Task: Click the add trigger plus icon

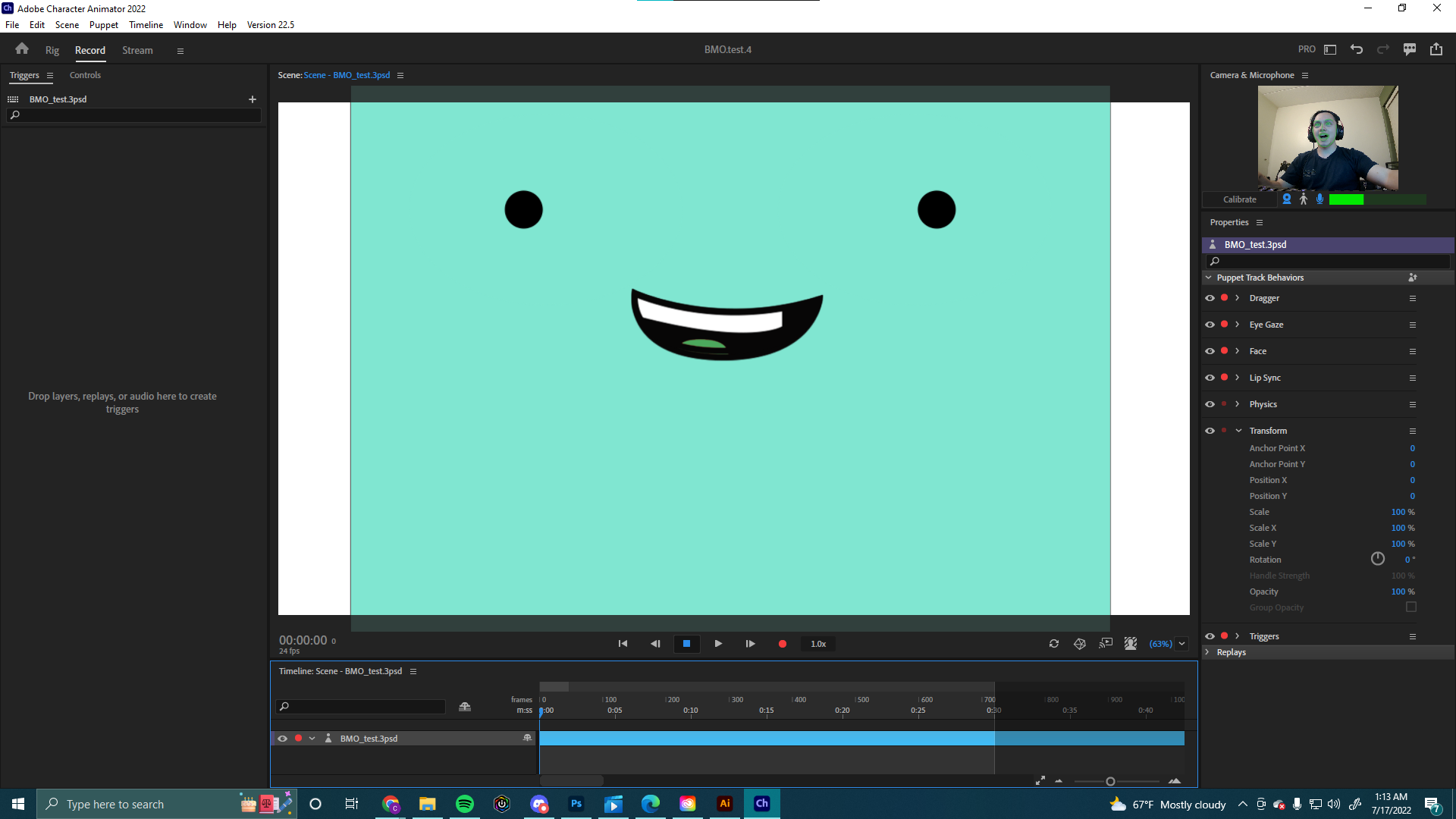Action: 252,99
